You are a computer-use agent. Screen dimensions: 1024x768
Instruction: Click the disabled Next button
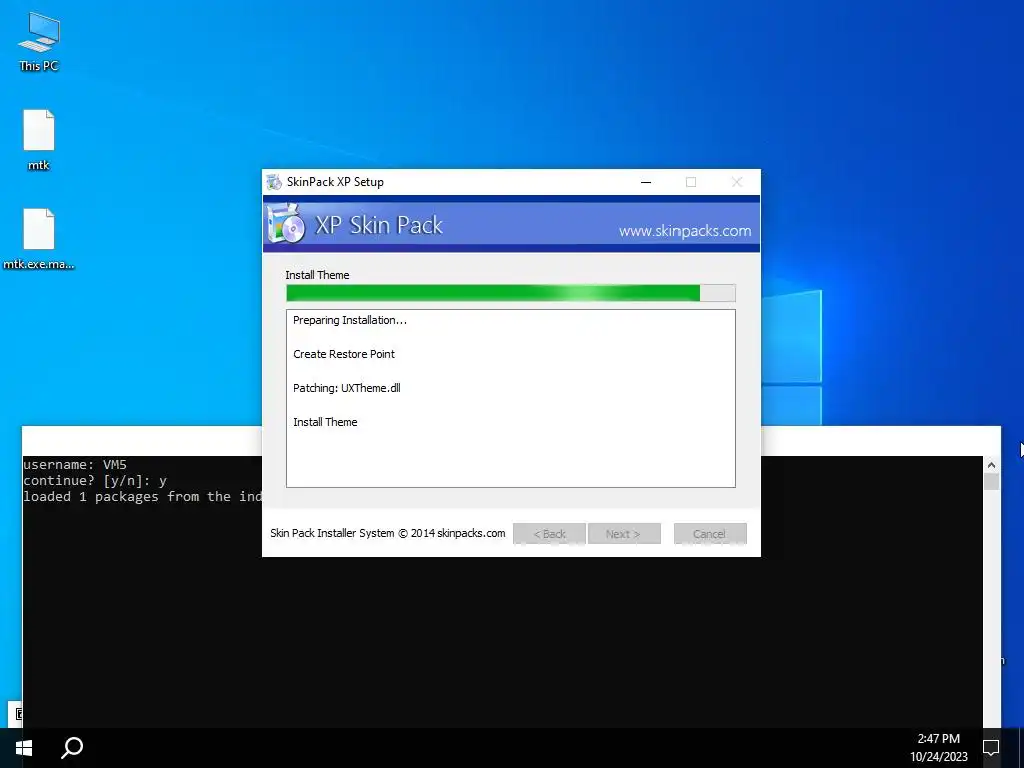pyautogui.click(x=624, y=534)
